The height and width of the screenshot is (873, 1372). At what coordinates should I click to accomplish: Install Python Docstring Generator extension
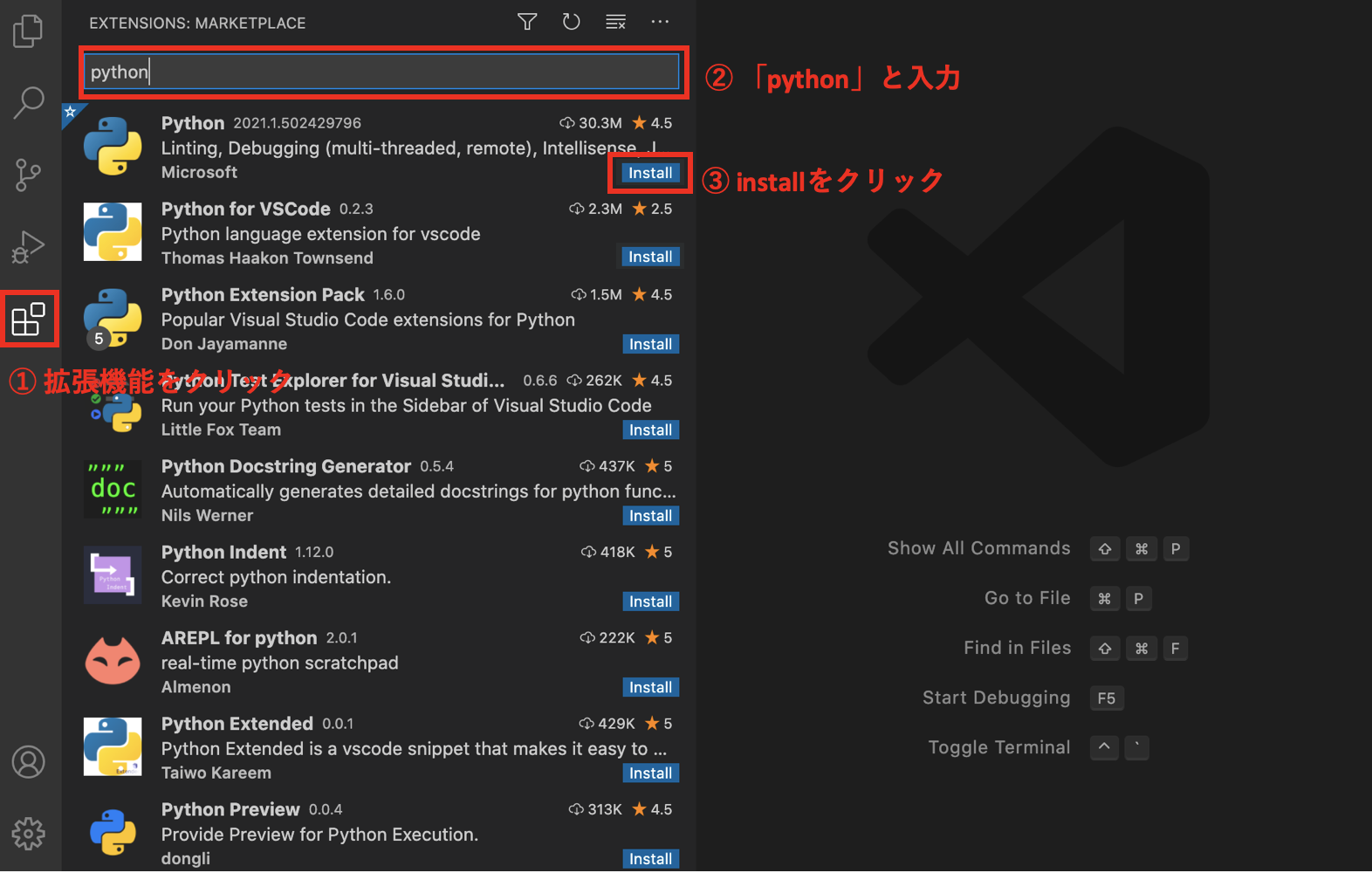[x=650, y=516]
